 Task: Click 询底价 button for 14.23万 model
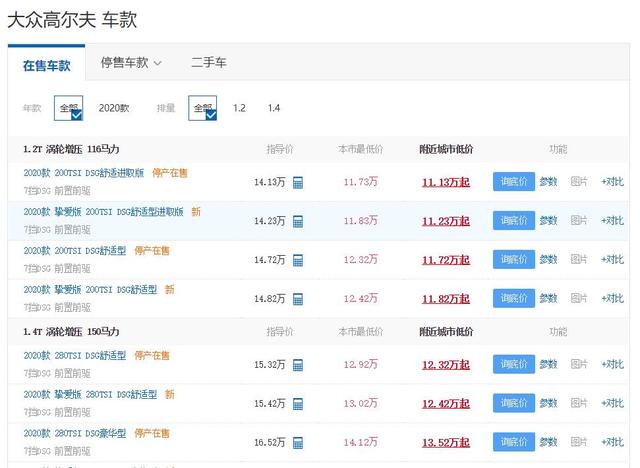[514, 221]
